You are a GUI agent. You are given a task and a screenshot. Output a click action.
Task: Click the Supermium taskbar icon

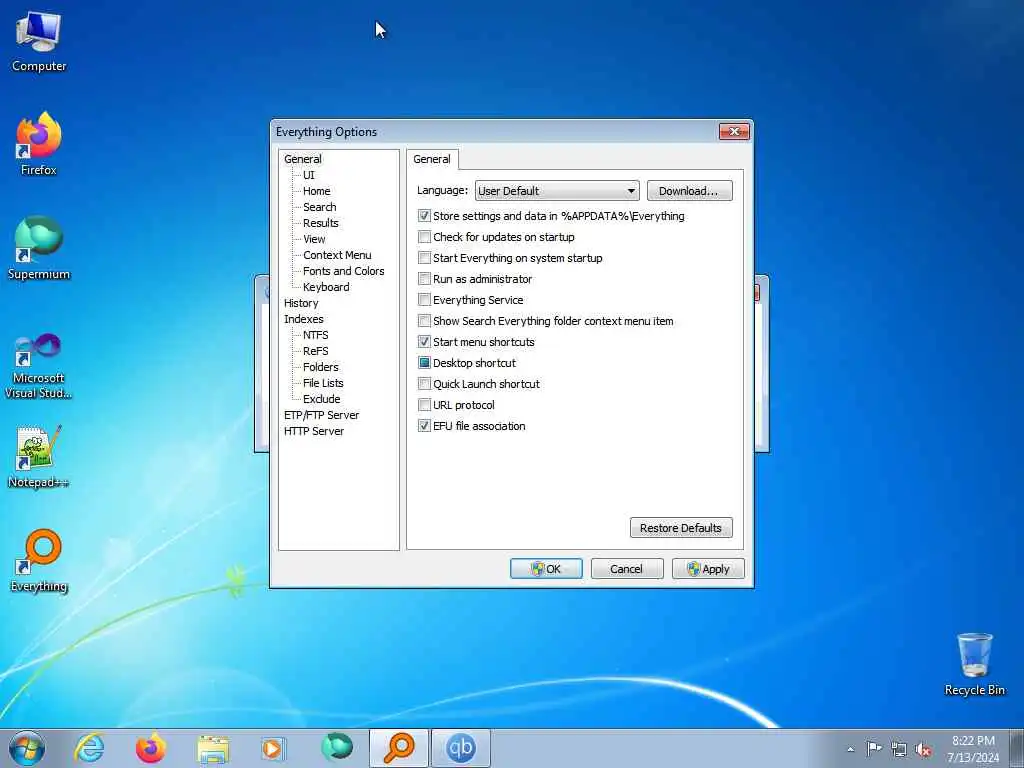pos(337,748)
